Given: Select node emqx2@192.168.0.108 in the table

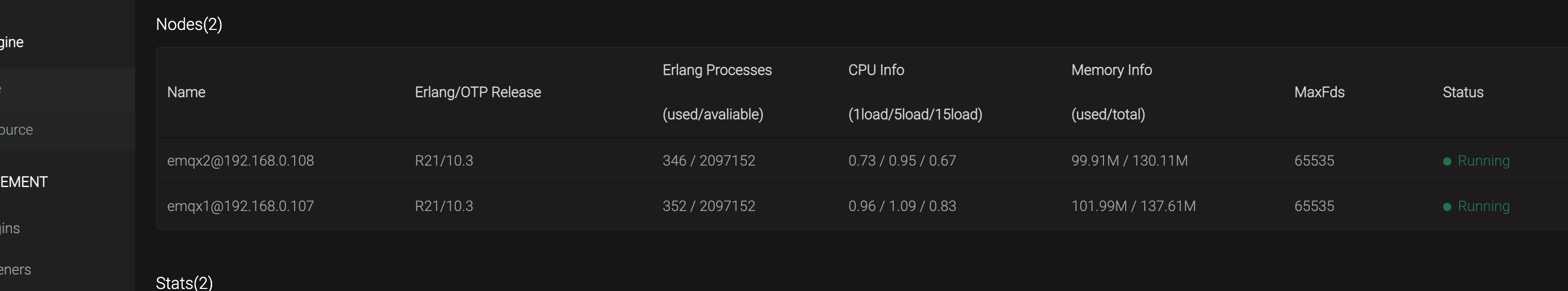Looking at the screenshot, I should click(241, 160).
